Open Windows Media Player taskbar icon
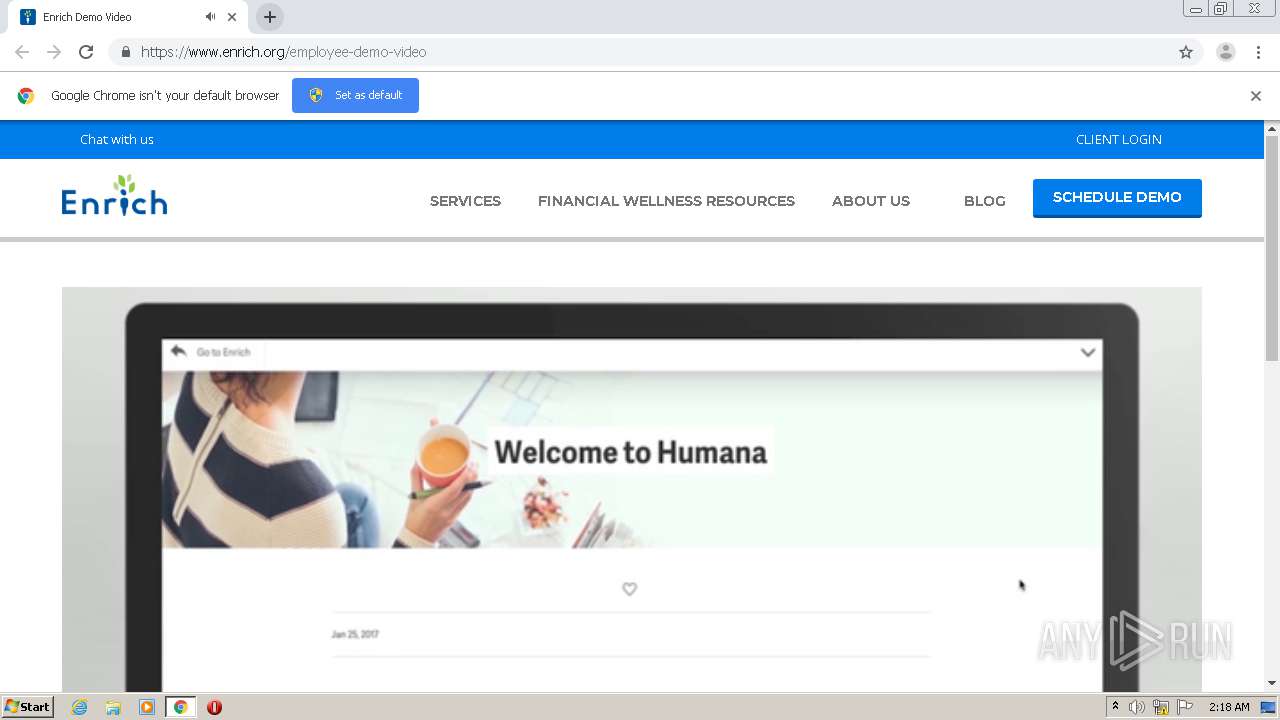 [147, 707]
